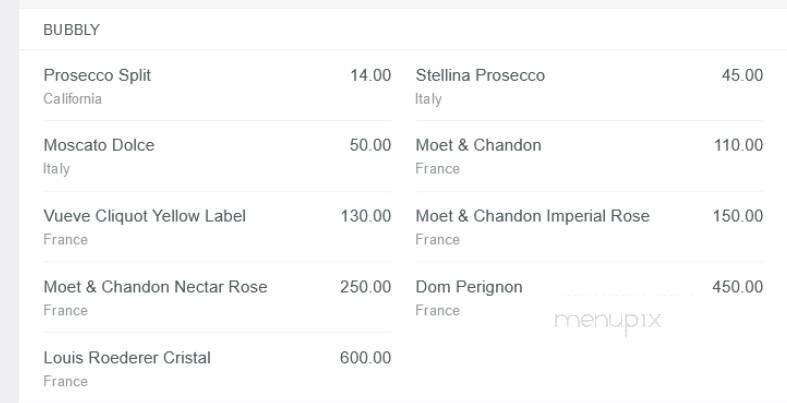The width and height of the screenshot is (787, 403).
Task: Click the Dom Perignon item
Action: point(469,288)
